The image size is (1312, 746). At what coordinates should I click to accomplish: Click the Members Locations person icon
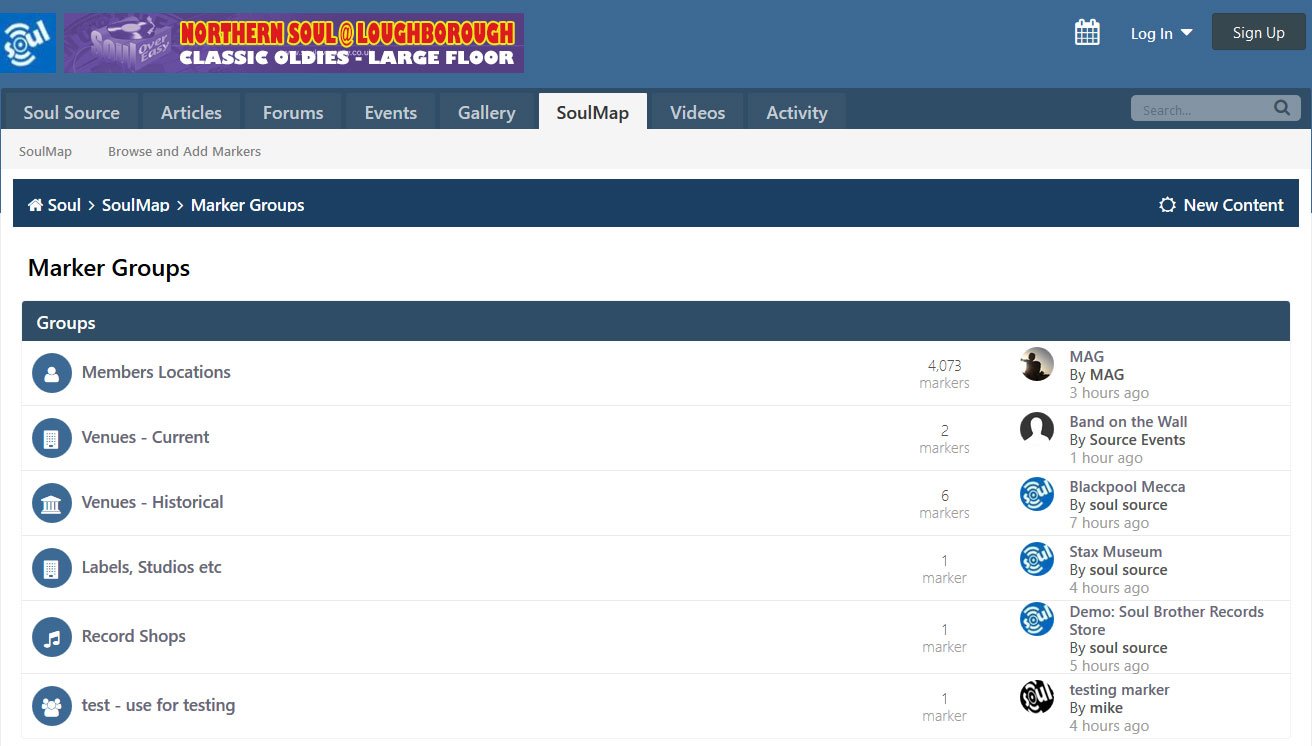(x=52, y=373)
